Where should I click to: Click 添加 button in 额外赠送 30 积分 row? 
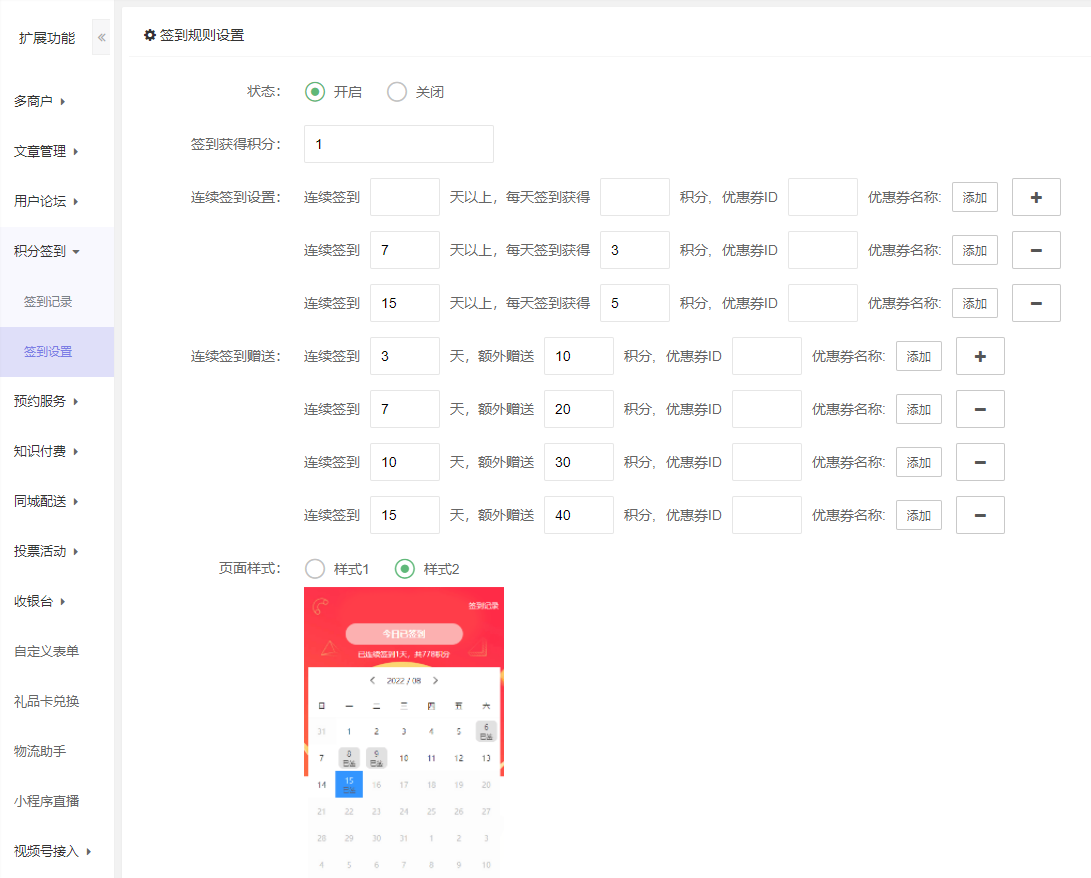pyautogui.click(x=918, y=462)
